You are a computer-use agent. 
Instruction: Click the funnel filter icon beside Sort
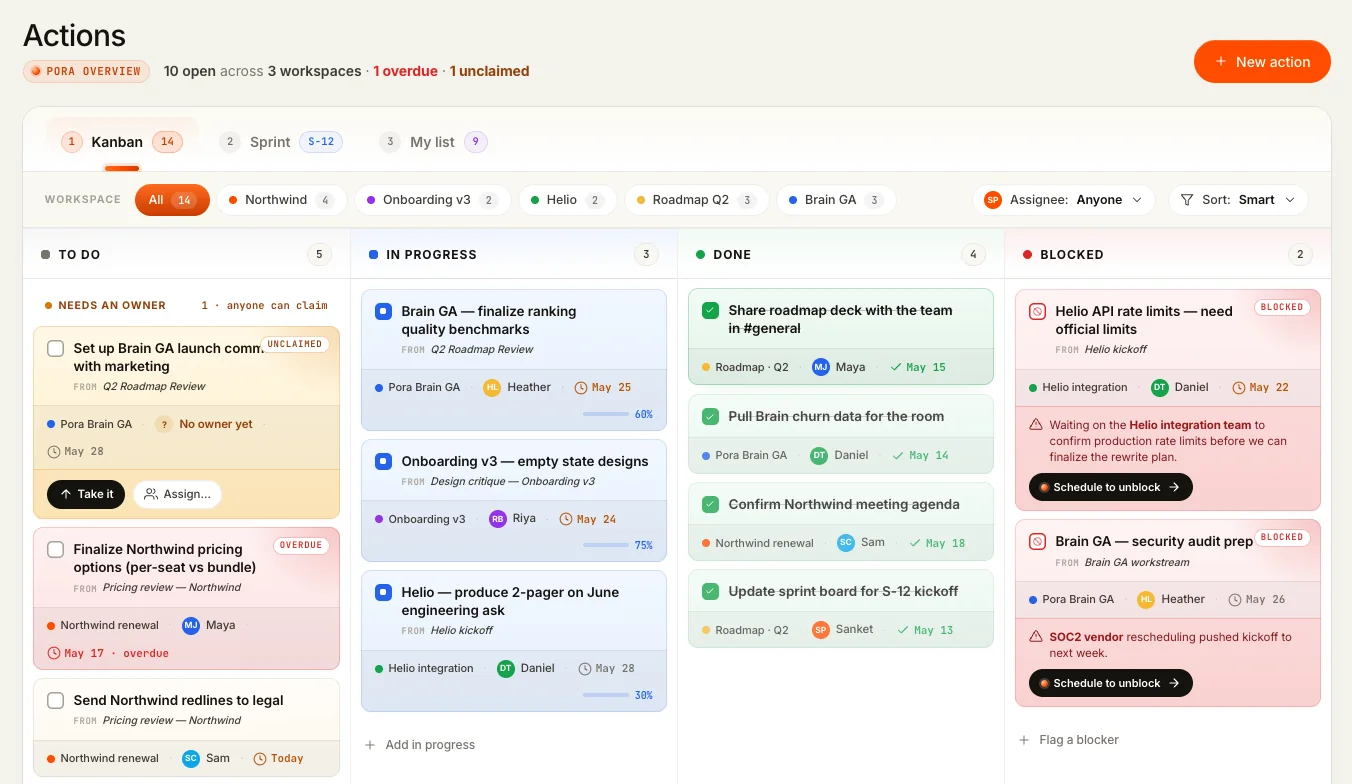click(x=1187, y=200)
